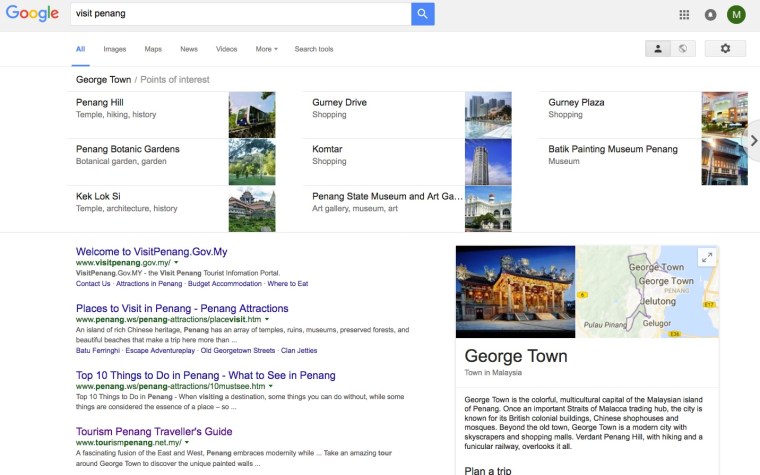
Task: Follow the Attractions in Penang sitelink
Action: (x=149, y=284)
